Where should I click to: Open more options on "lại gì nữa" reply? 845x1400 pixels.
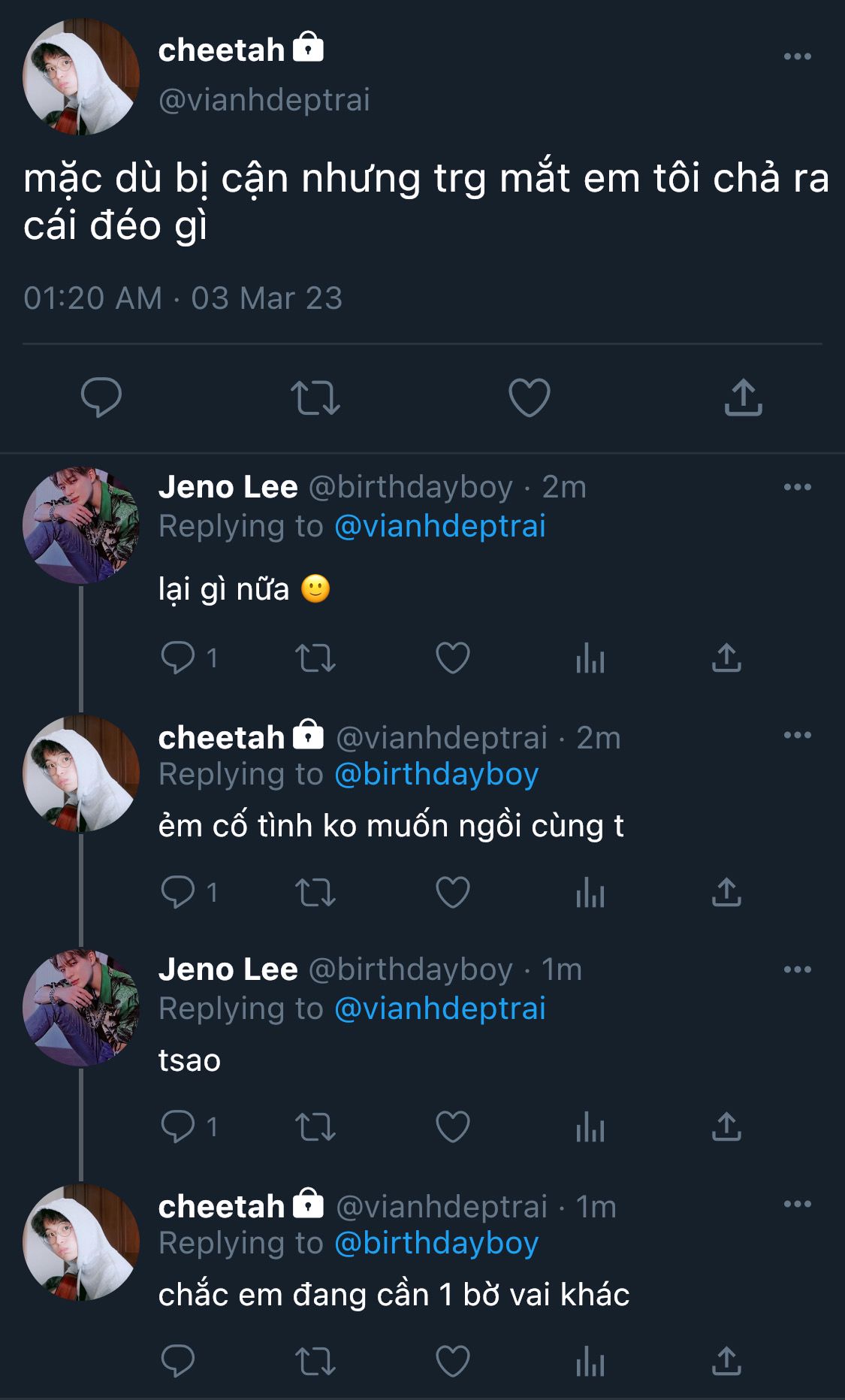797,487
